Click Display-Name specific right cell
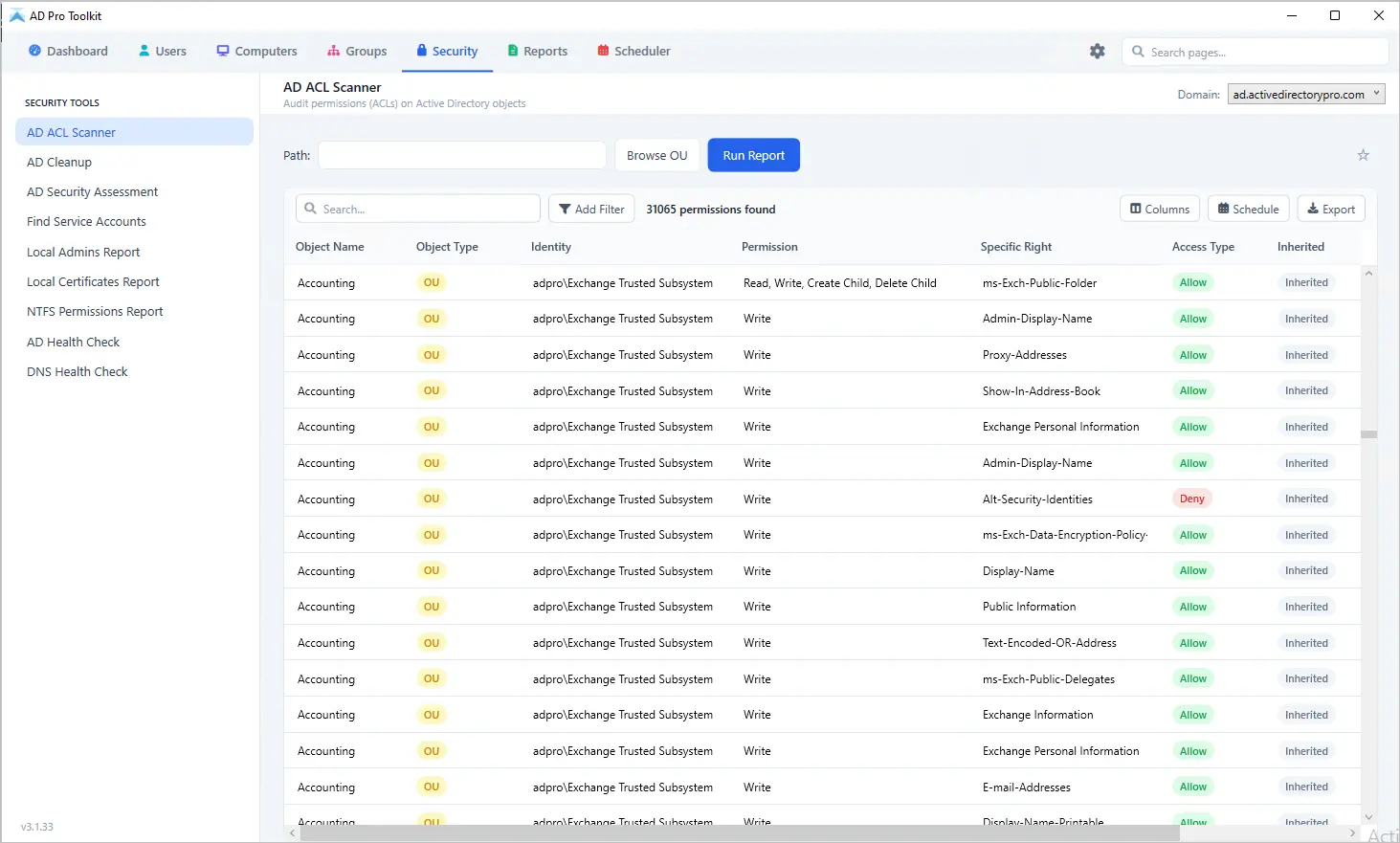 (x=1018, y=570)
